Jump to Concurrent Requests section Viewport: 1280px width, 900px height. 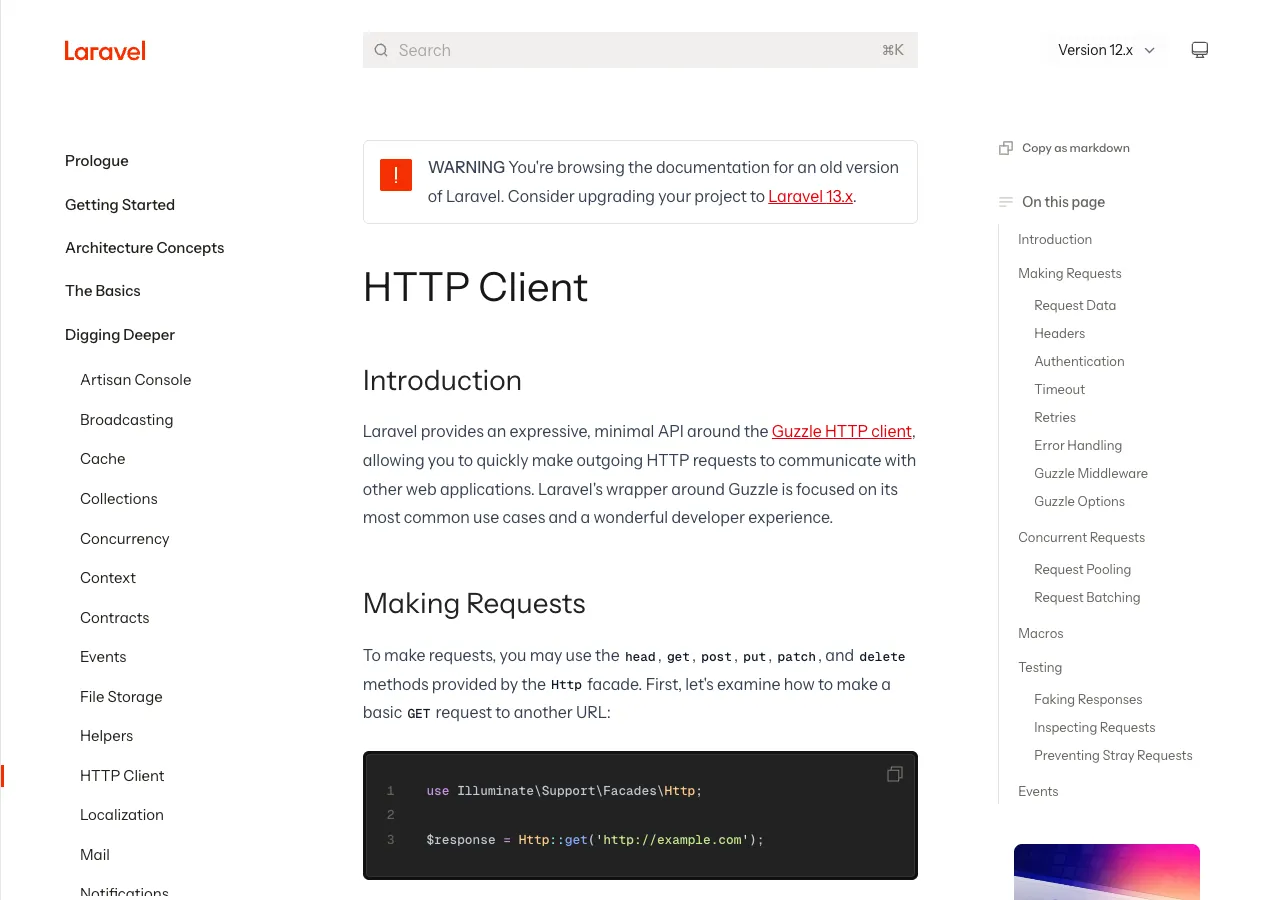tap(1082, 537)
